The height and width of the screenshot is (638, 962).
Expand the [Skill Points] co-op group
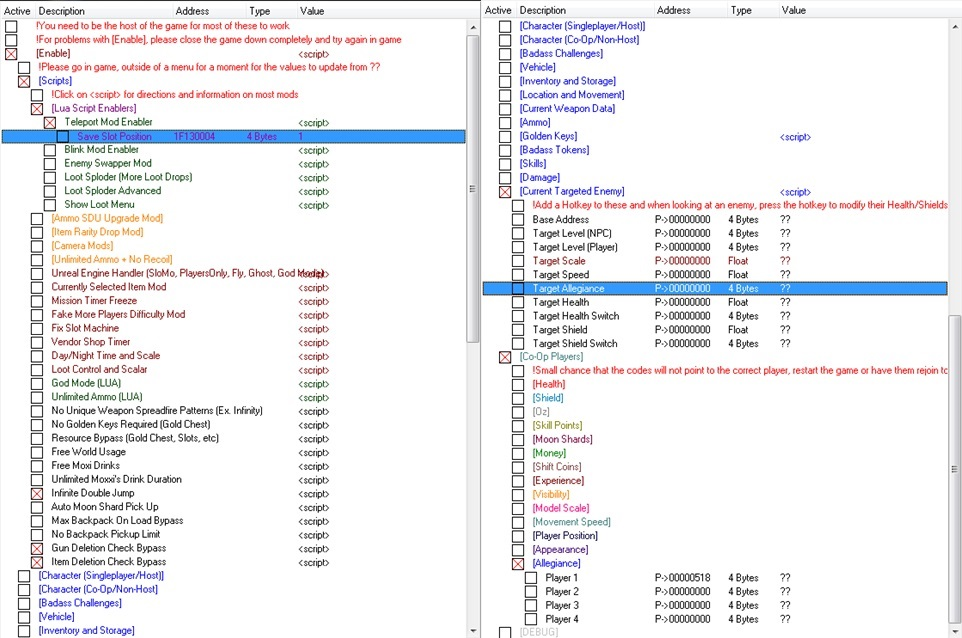[518, 426]
